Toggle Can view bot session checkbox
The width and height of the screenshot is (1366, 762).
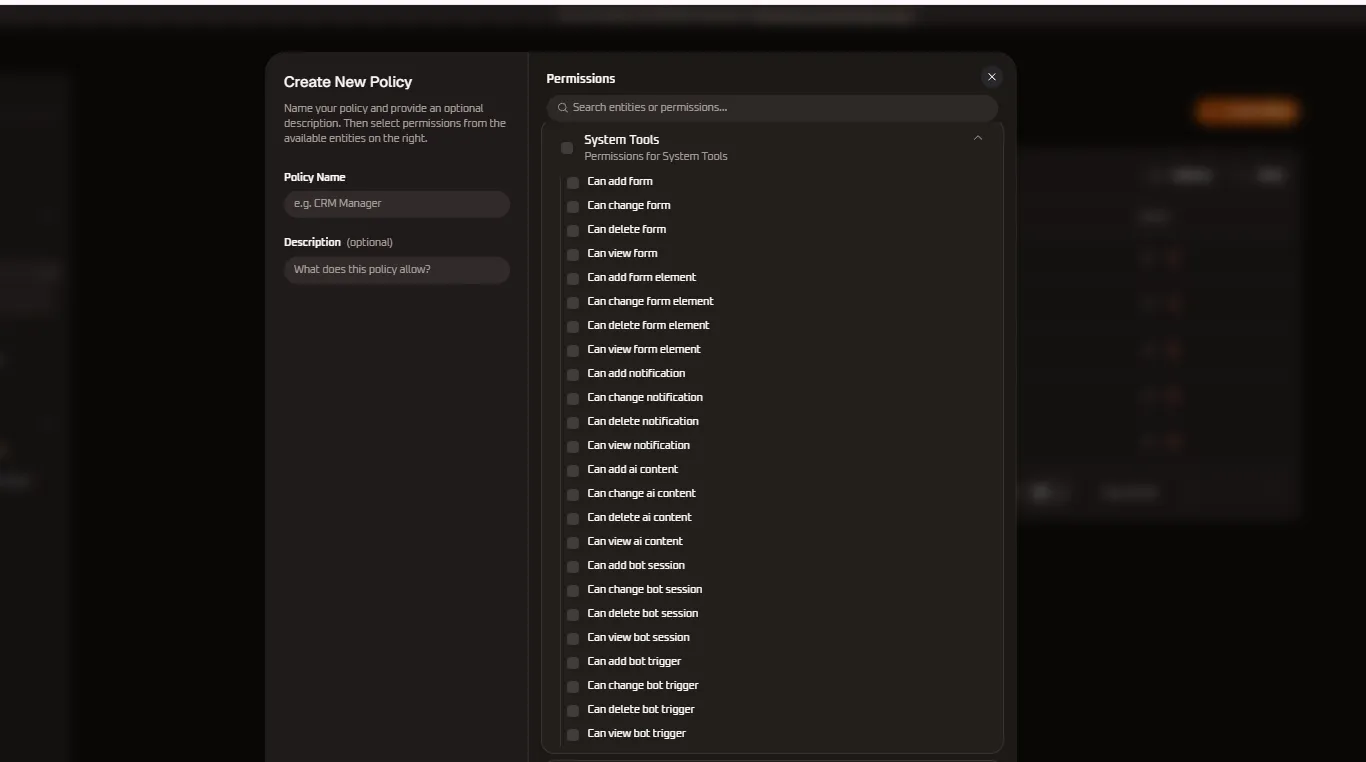point(573,639)
